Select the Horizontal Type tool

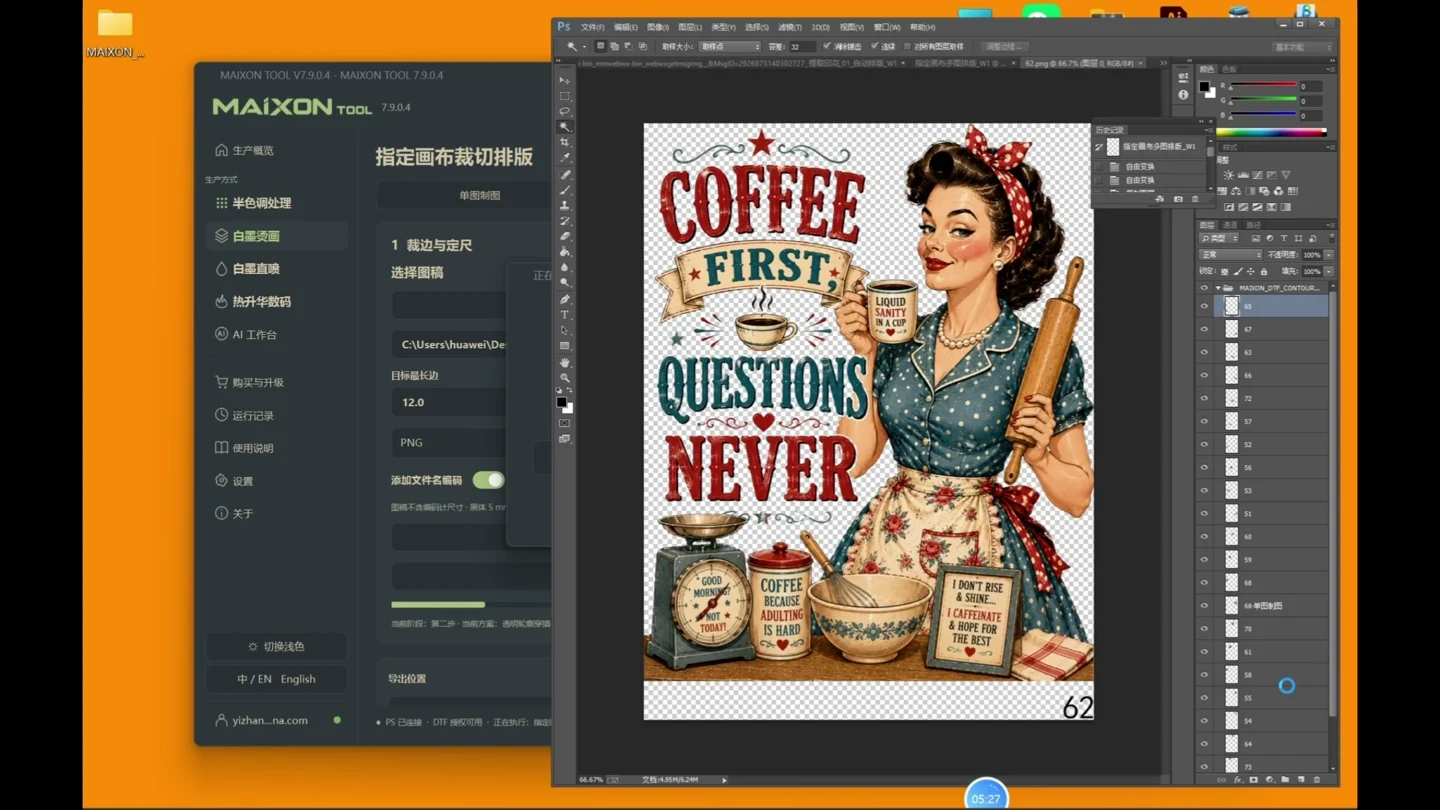pos(565,315)
